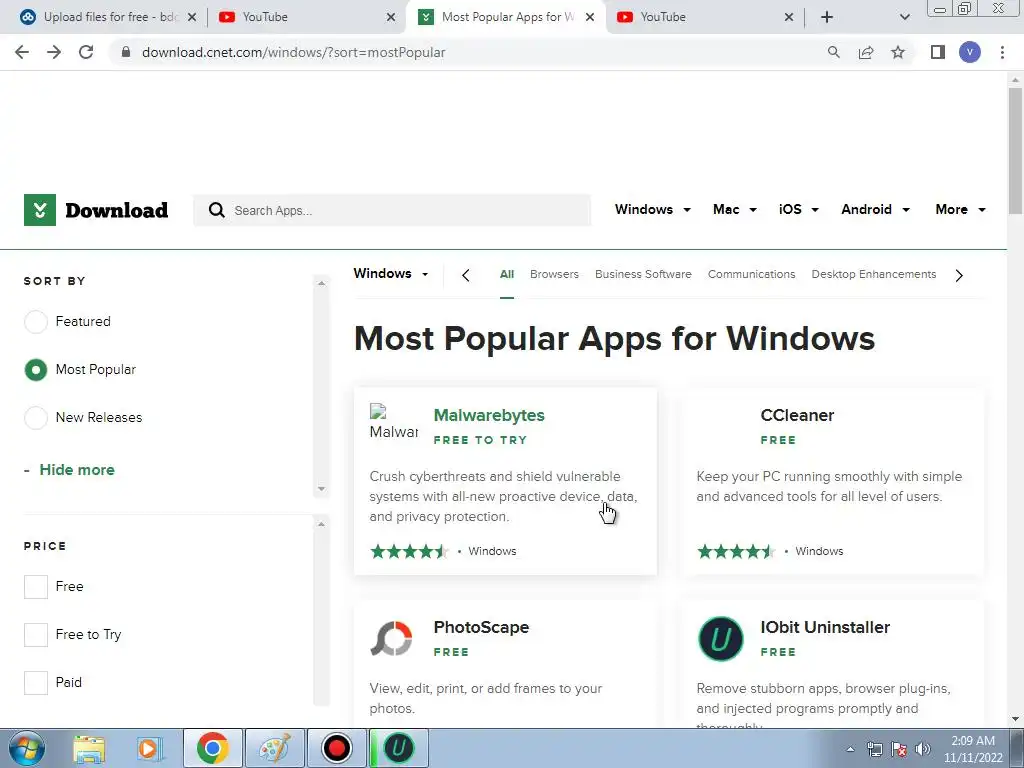
Task: Click the Sort By panel scrollbar down arrow
Action: tap(321, 488)
